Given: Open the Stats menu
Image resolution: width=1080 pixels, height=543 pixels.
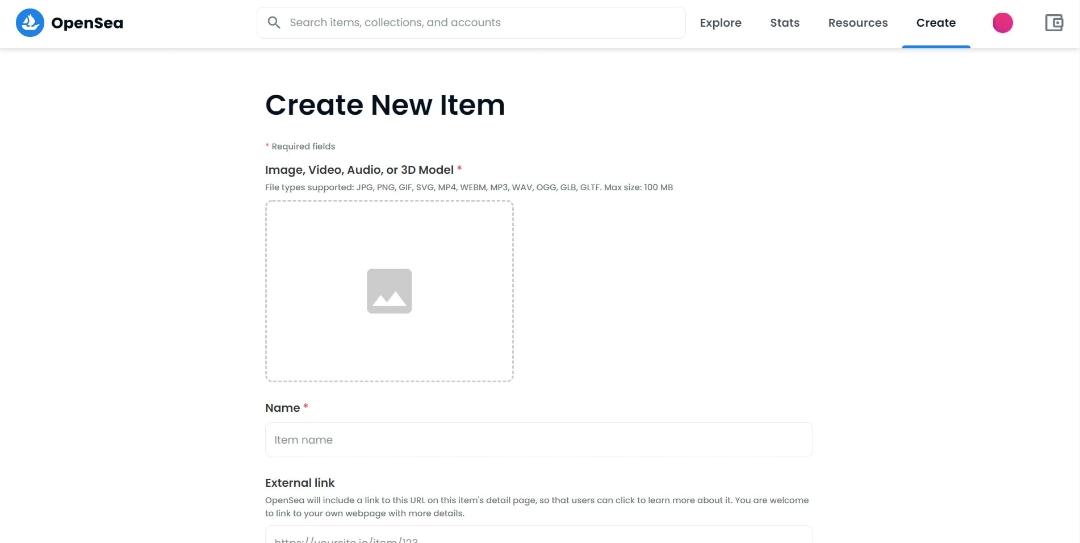Looking at the screenshot, I should [785, 23].
